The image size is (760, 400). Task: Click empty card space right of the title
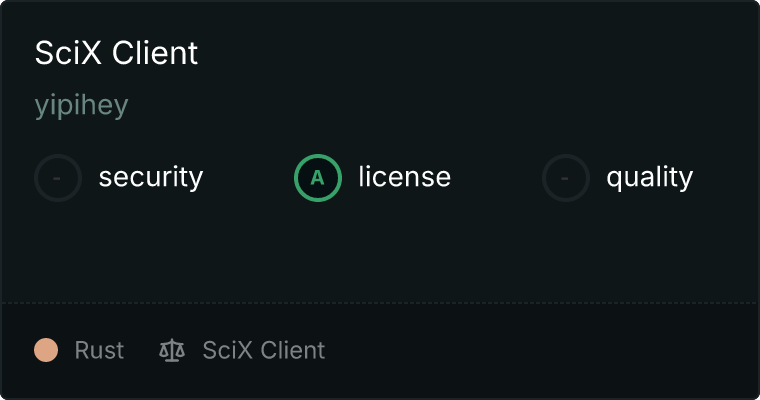click(x=480, y=53)
